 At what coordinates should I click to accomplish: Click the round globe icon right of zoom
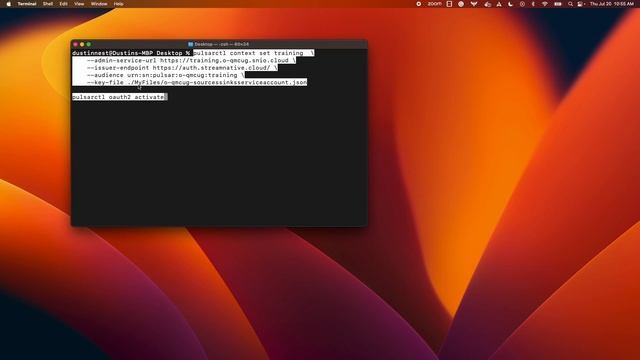pos(461,4)
